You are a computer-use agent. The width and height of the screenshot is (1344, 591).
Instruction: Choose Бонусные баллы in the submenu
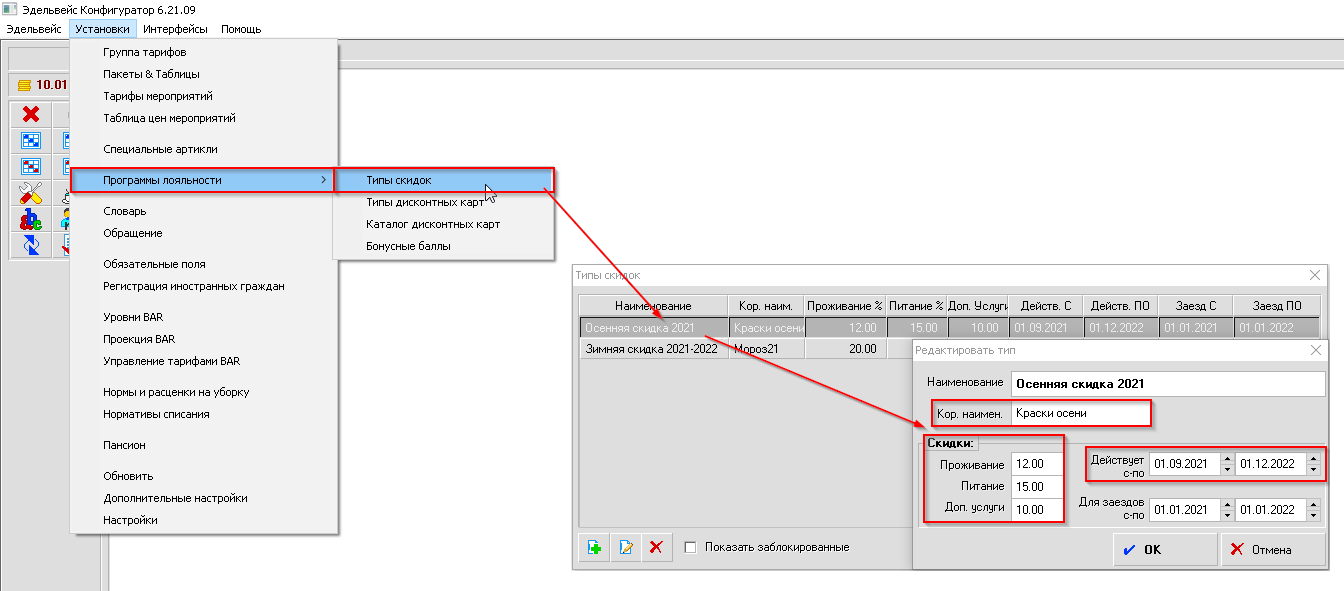coord(408,246)
